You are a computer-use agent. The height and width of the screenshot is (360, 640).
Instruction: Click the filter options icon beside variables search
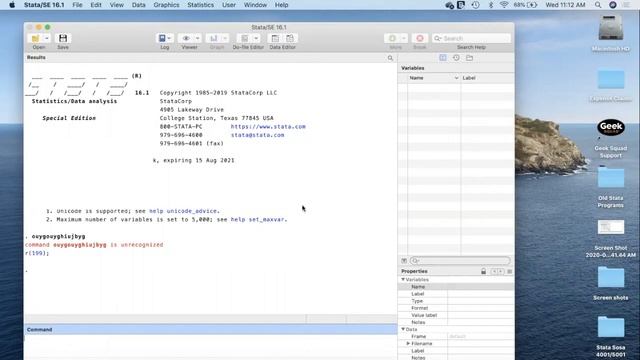[x=404, y=260]
